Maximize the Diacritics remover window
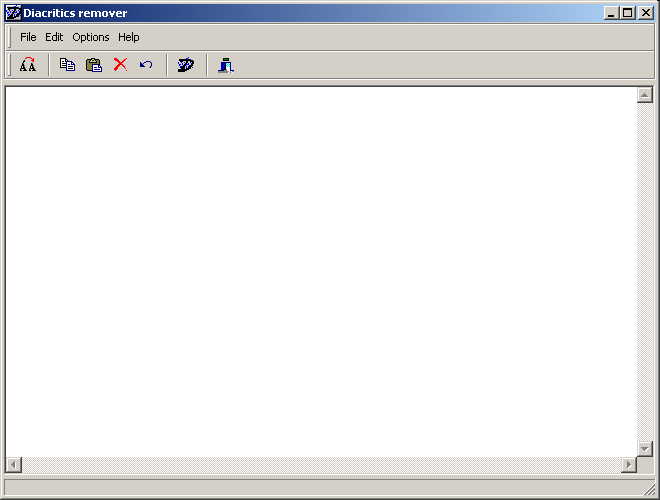The image size is (660, 500). pos(628,13)
